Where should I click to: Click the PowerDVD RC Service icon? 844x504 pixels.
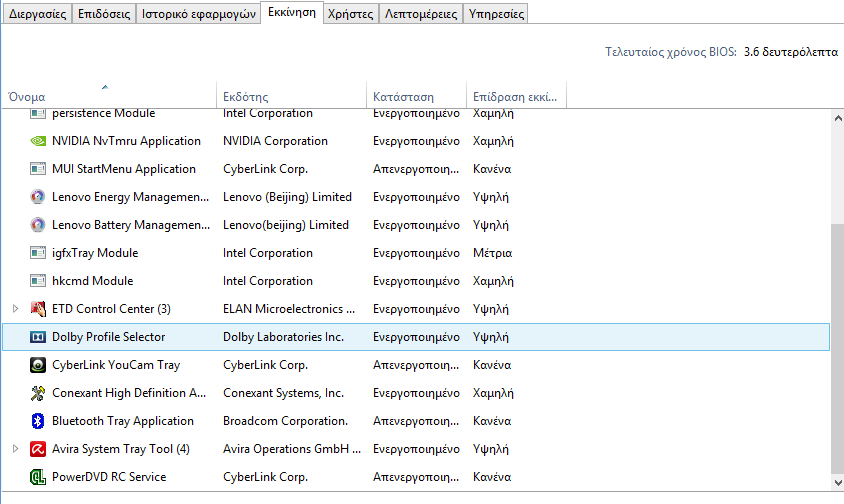point(38,477)
